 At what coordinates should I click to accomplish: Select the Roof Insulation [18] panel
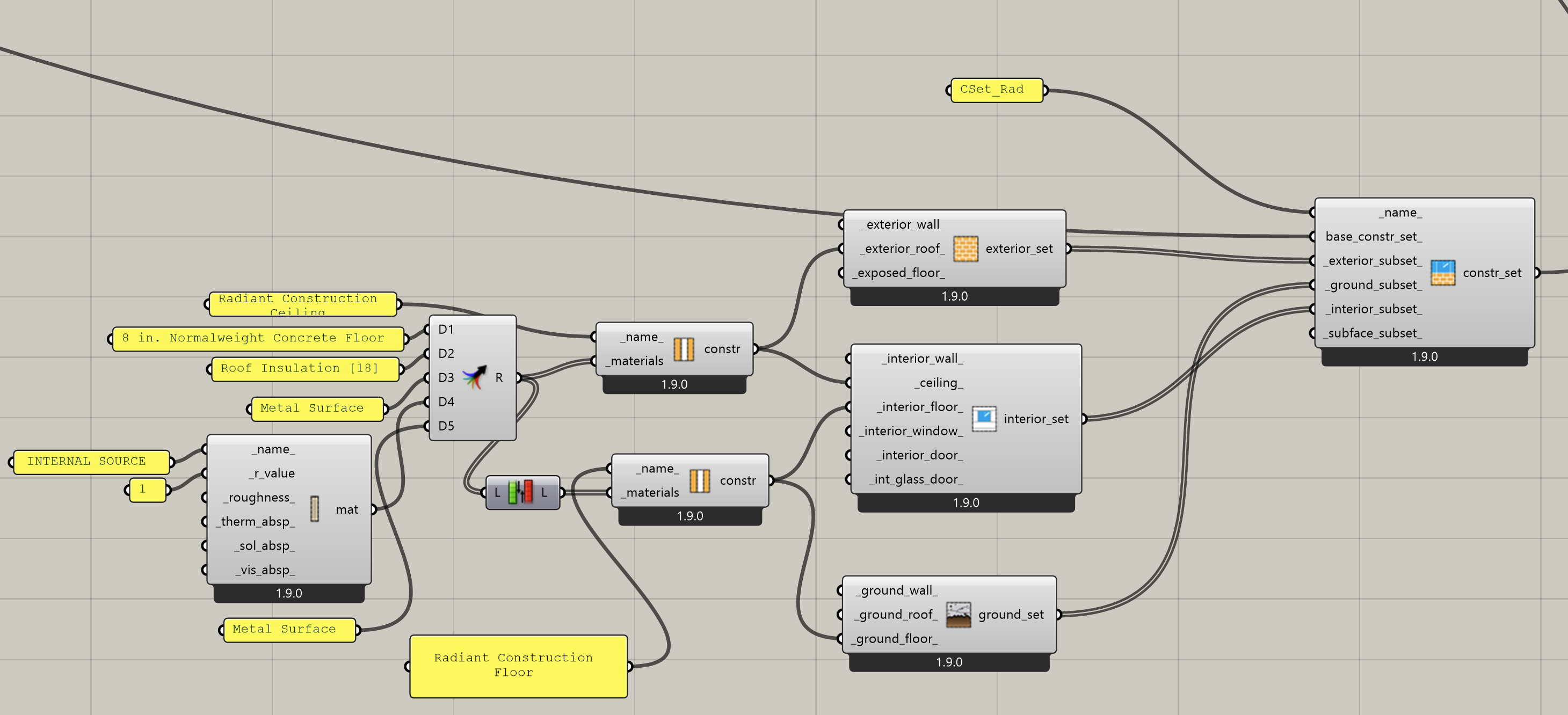pos(304,369)
